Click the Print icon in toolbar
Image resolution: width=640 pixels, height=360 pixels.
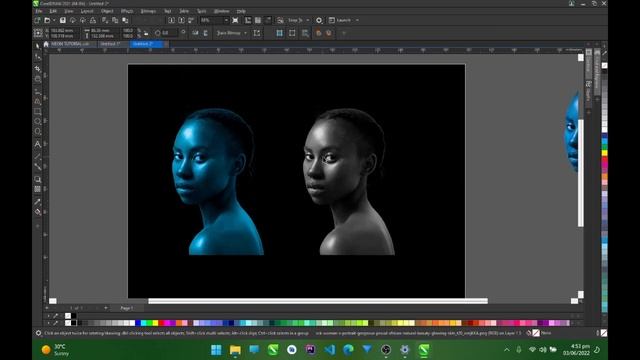93,20
